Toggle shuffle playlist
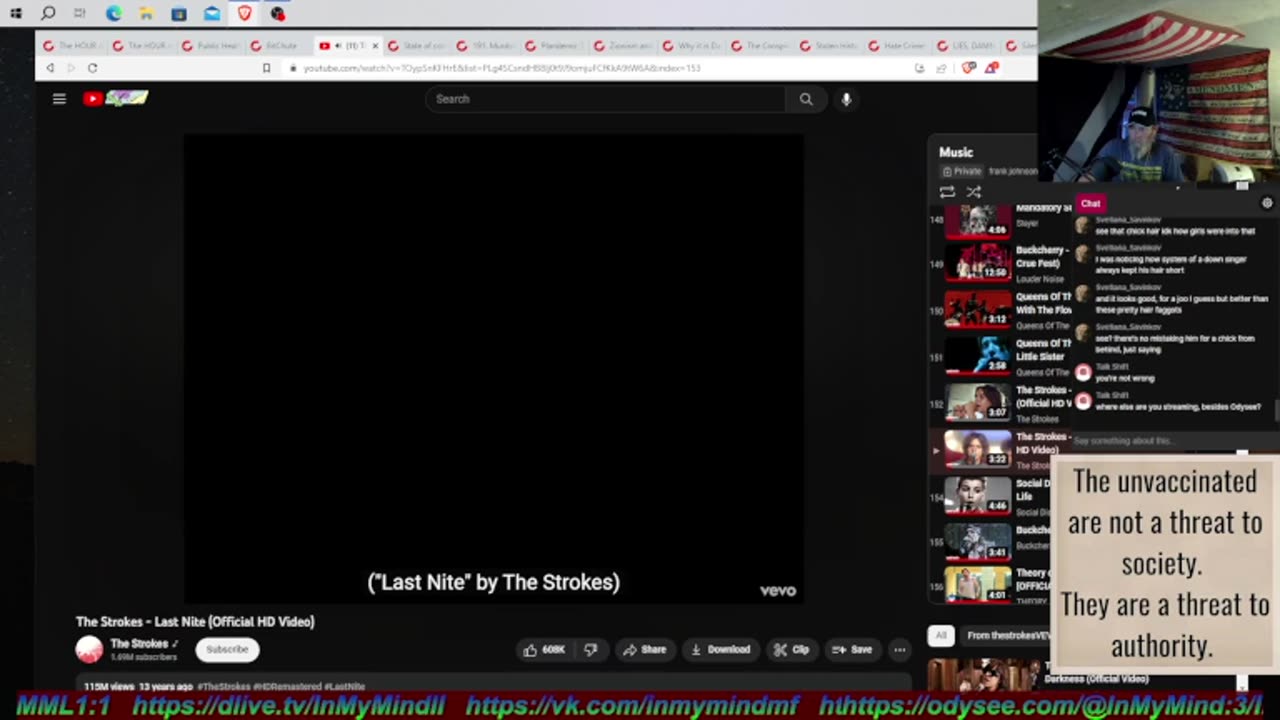The width and height of the screenshot is (1280, 720). tap(973, 192)
